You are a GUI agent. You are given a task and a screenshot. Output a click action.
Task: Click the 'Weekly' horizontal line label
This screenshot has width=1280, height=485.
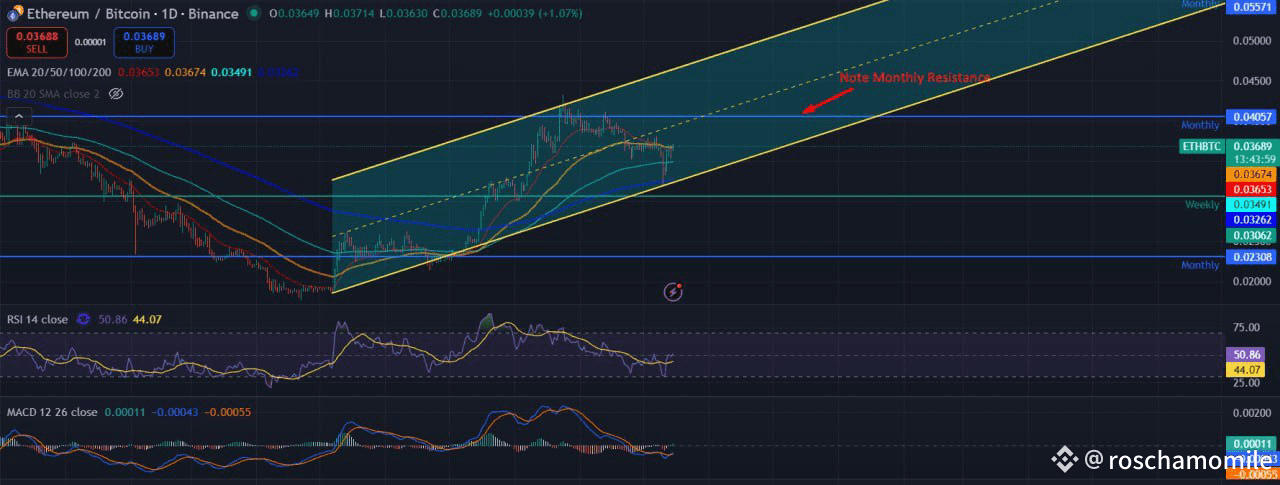pyautogui.click(x=1202, y=204)
